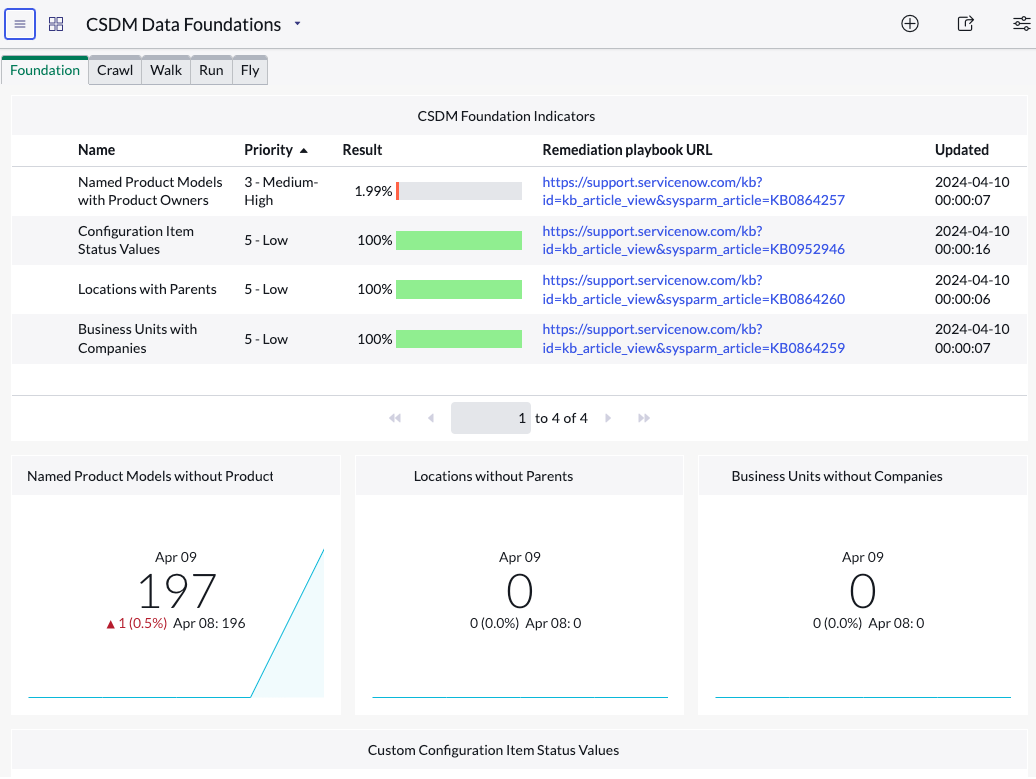Go to the previous page of results
The image size is (1036, 779).
(431, 418)
